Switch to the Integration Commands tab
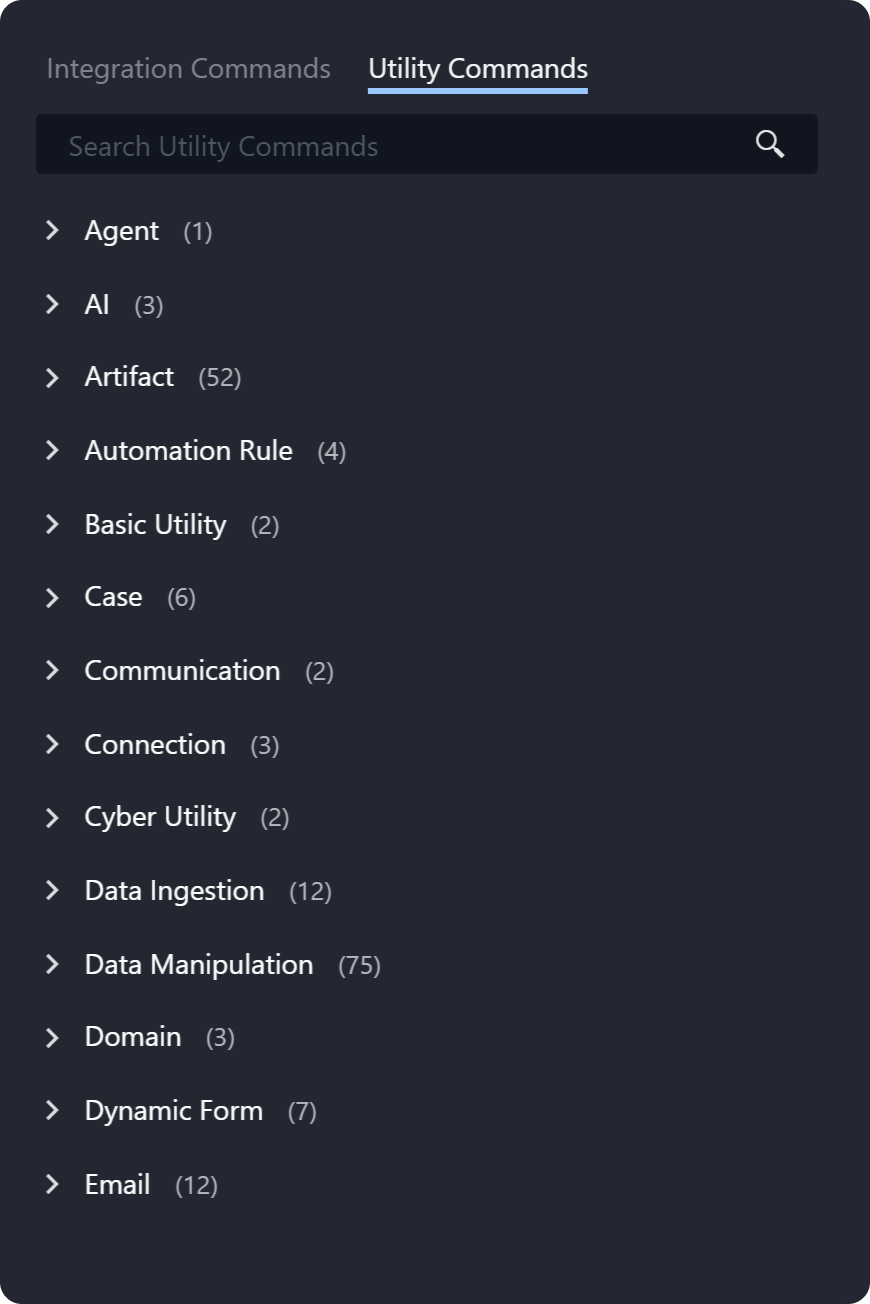The height and width of the screenshot is (1304, 870). click(187, 68)
